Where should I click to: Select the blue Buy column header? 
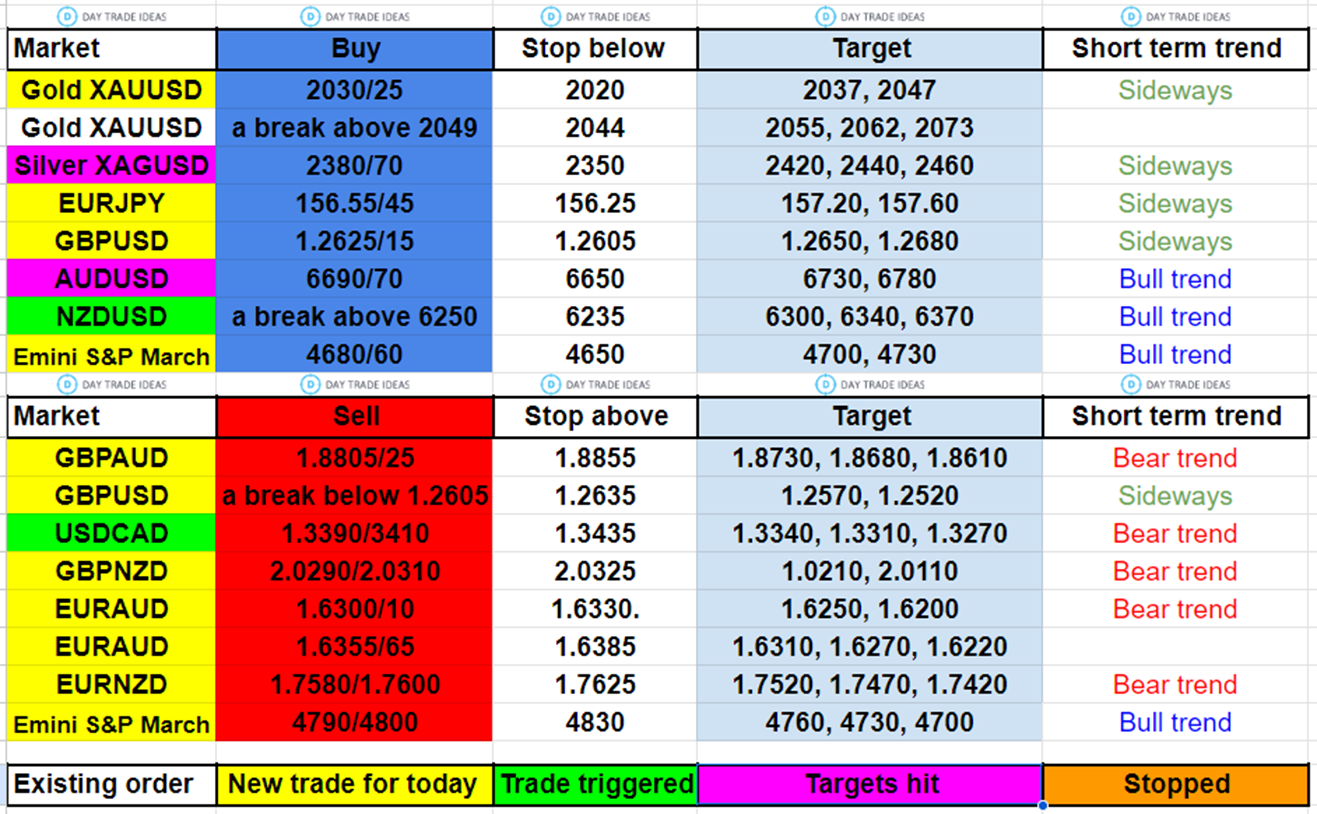[x=354, y=49]
